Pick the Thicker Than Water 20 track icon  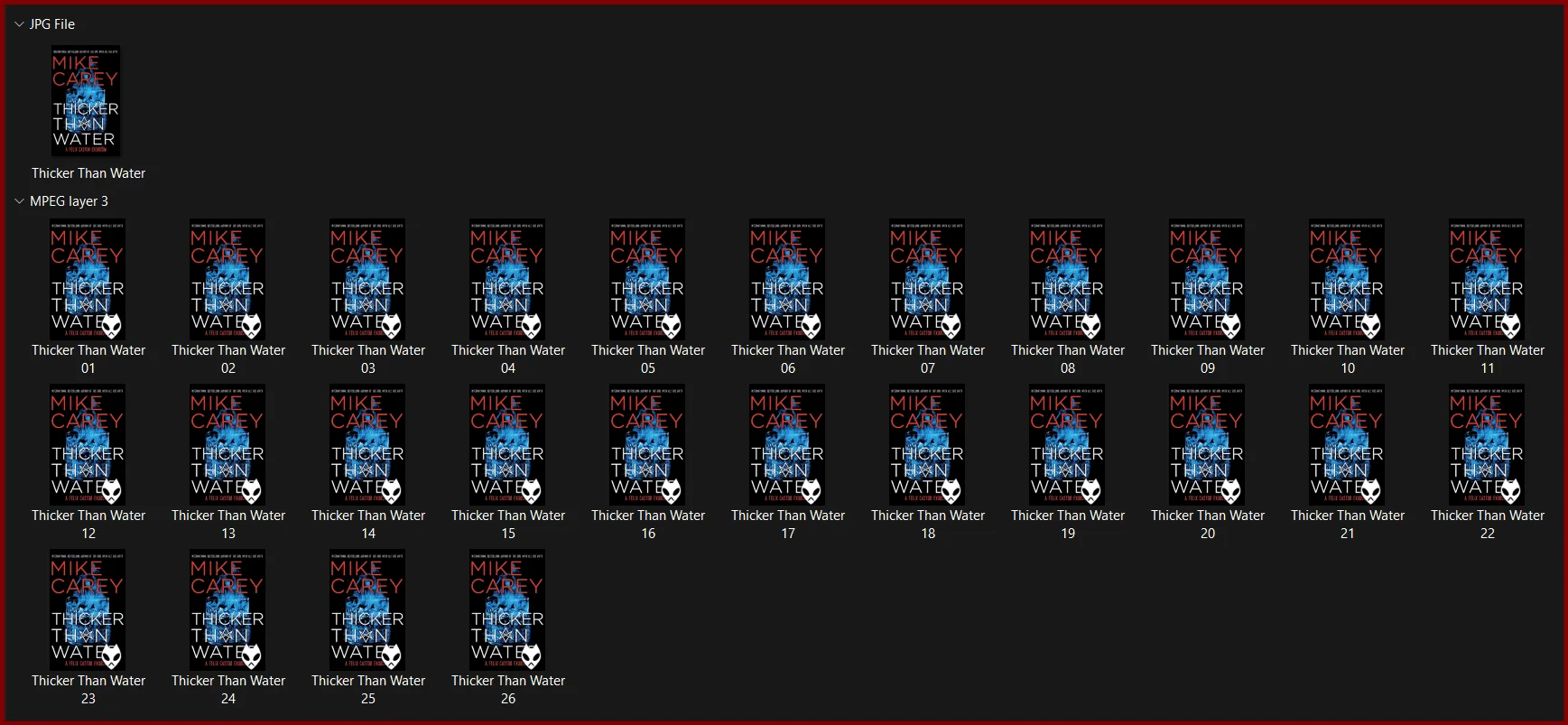[x=1207, y=444]
